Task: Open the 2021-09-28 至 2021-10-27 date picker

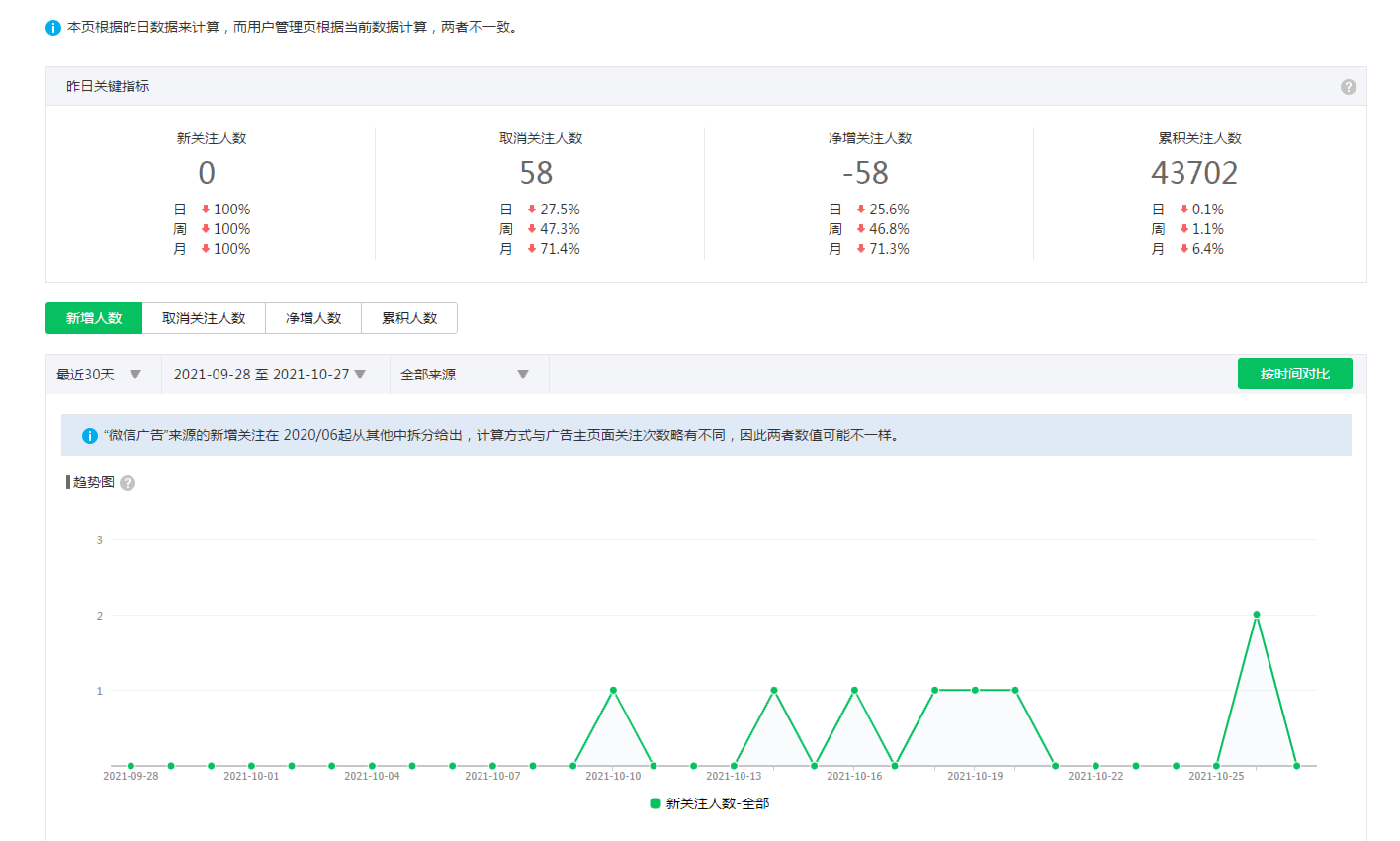Action: pyautogui.click(x=269, y=375)
